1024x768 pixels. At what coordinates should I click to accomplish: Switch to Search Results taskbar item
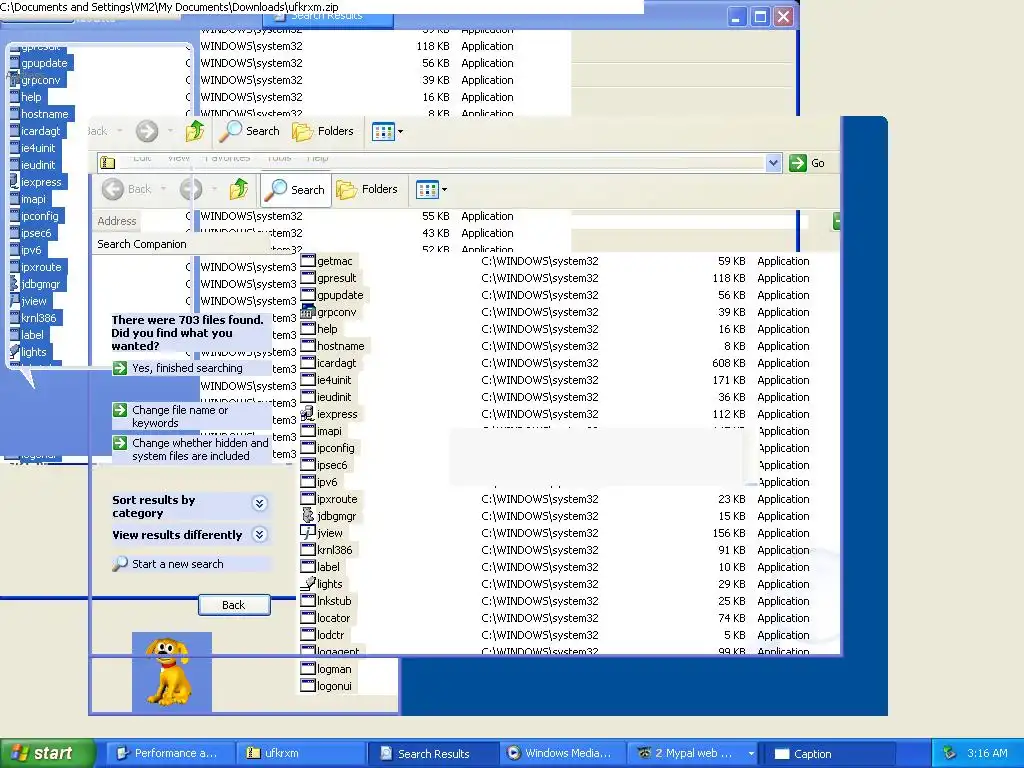(x=432, y=754)
